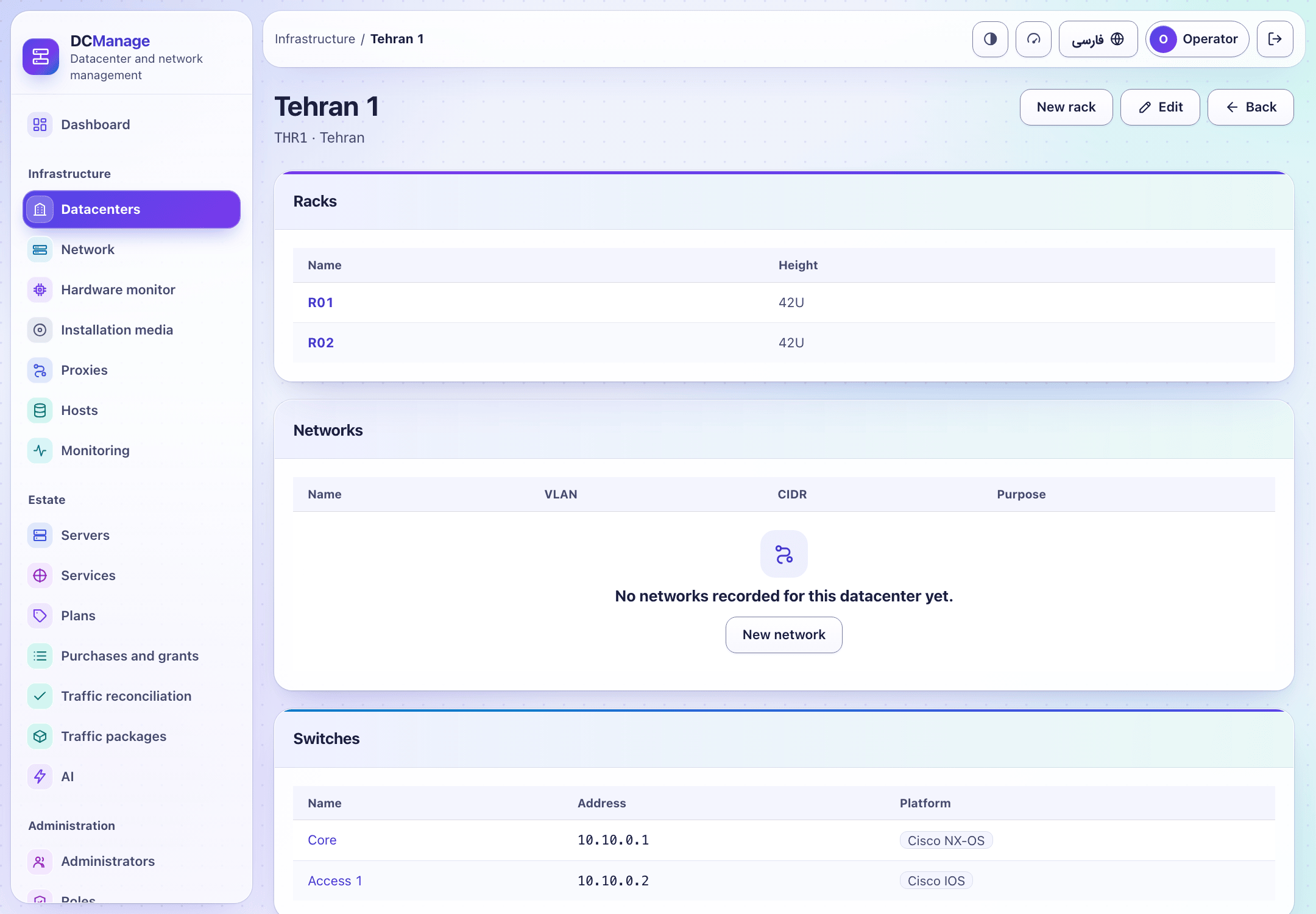Click the Plans tag icon
Viewport: 1316px width, 914px height.
40,615
